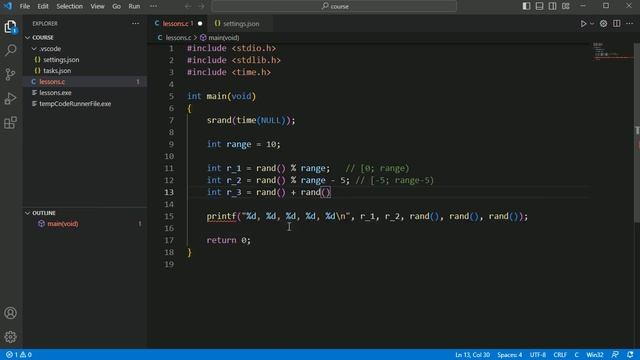Screen dimensions: 640x360
Task: Open run options dropdown arrow
Action: (592, 24)
